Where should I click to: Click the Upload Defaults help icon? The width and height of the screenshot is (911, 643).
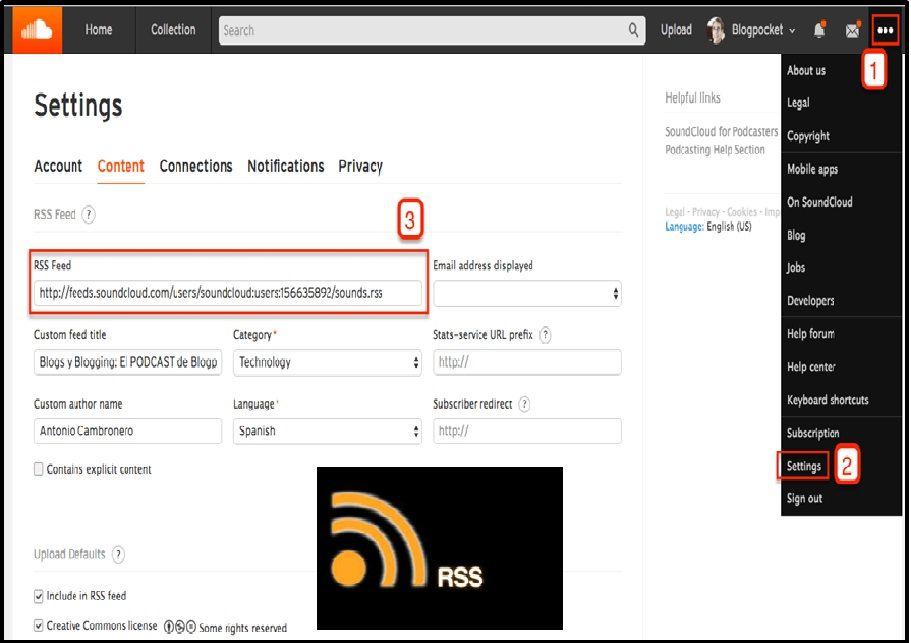pos(118,554)
